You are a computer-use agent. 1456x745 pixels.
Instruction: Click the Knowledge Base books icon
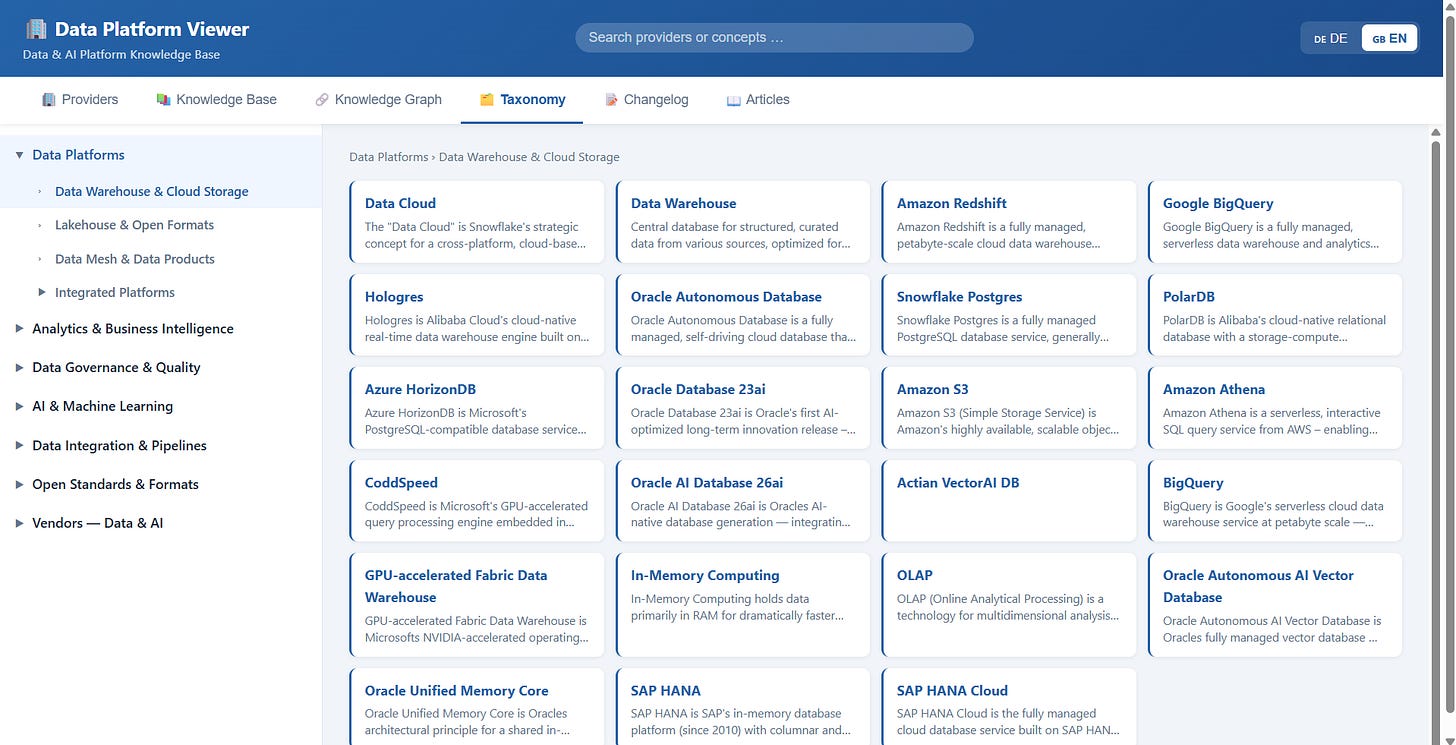164,100
